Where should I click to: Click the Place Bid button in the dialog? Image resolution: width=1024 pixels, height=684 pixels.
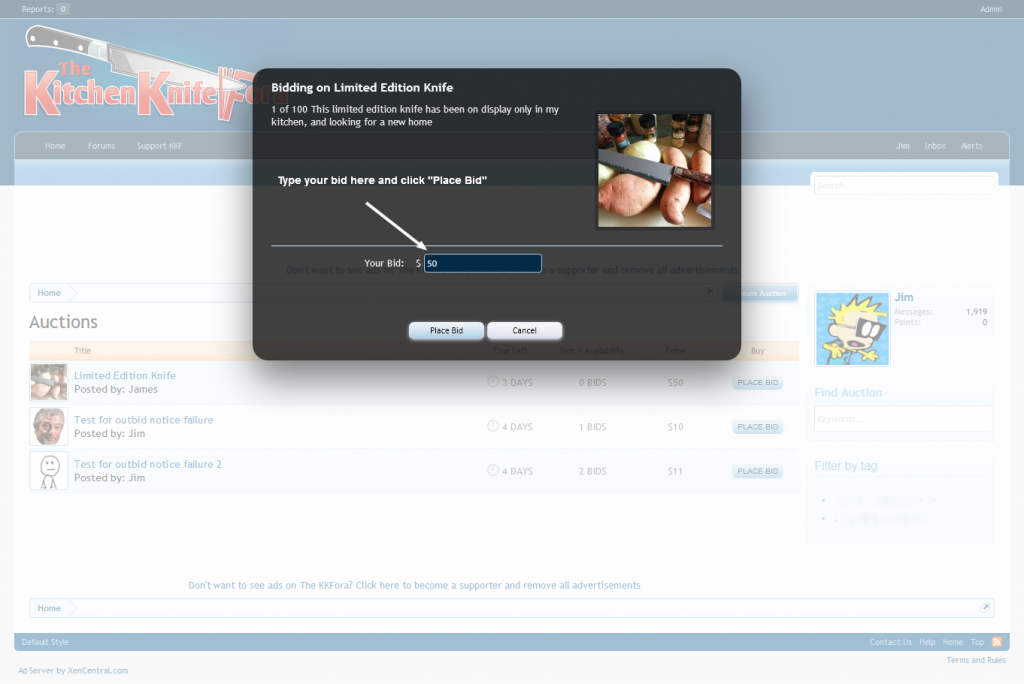point(446,331)
